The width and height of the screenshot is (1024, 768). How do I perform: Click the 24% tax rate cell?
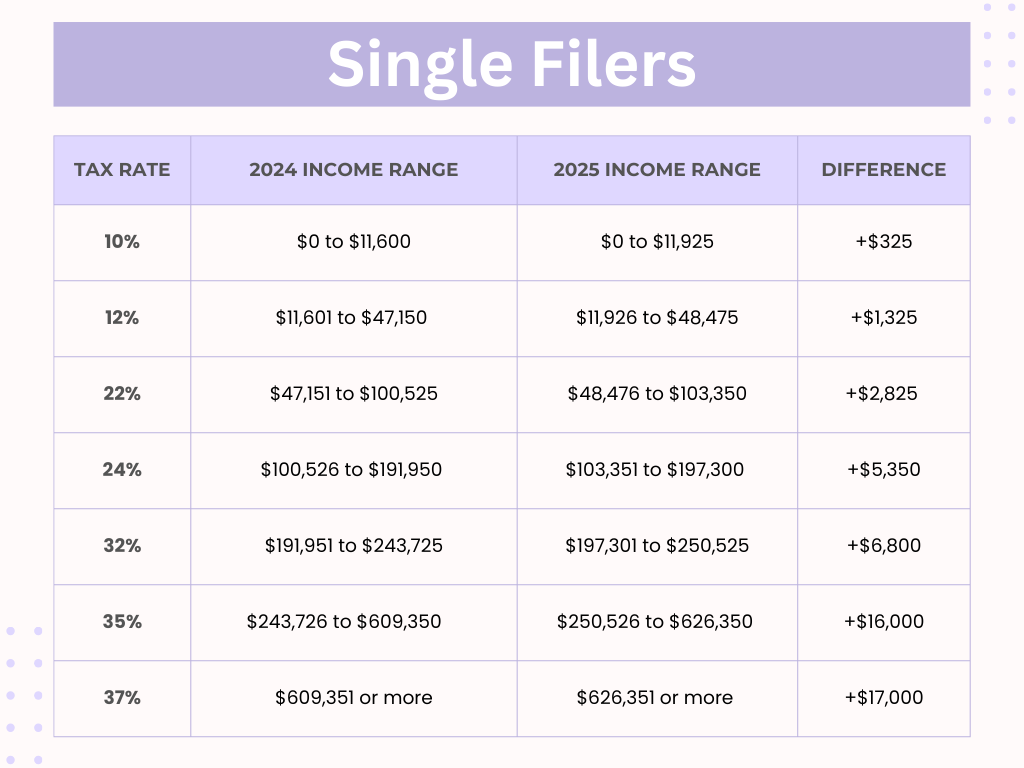(122, 470)
